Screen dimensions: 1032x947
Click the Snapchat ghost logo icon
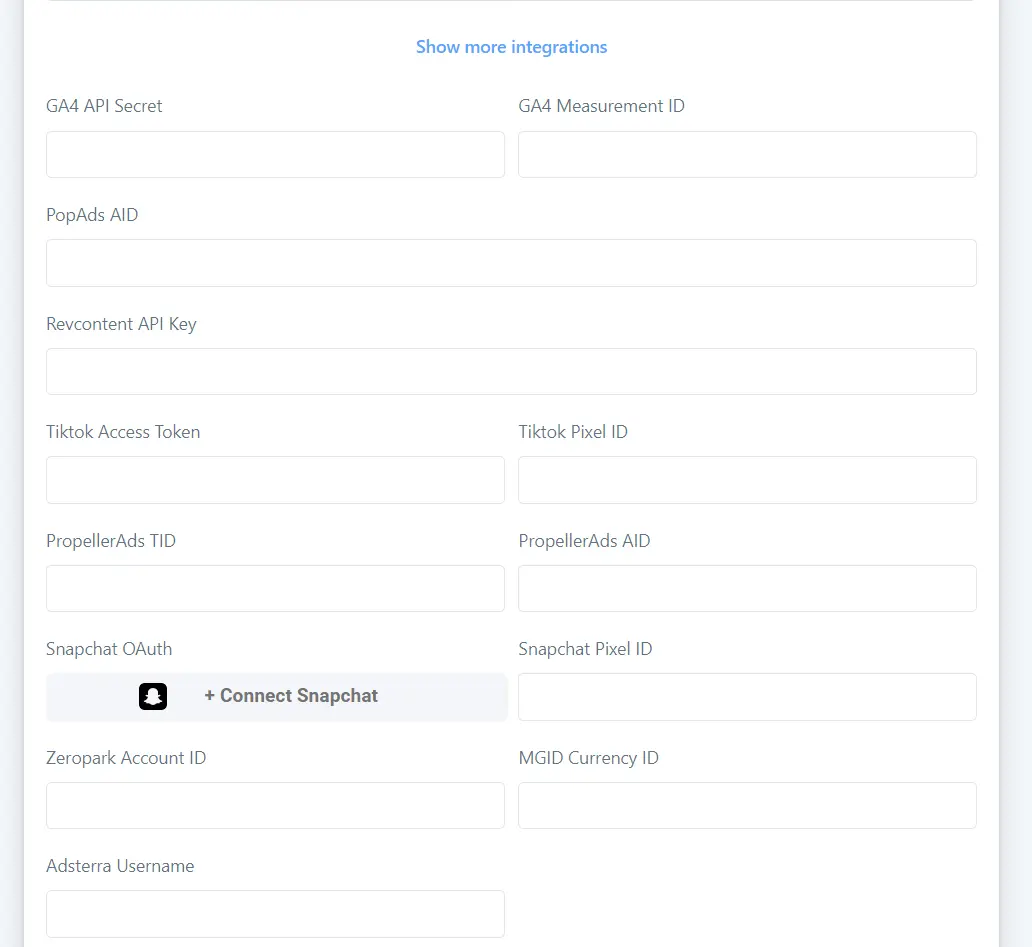pos(153,696)
